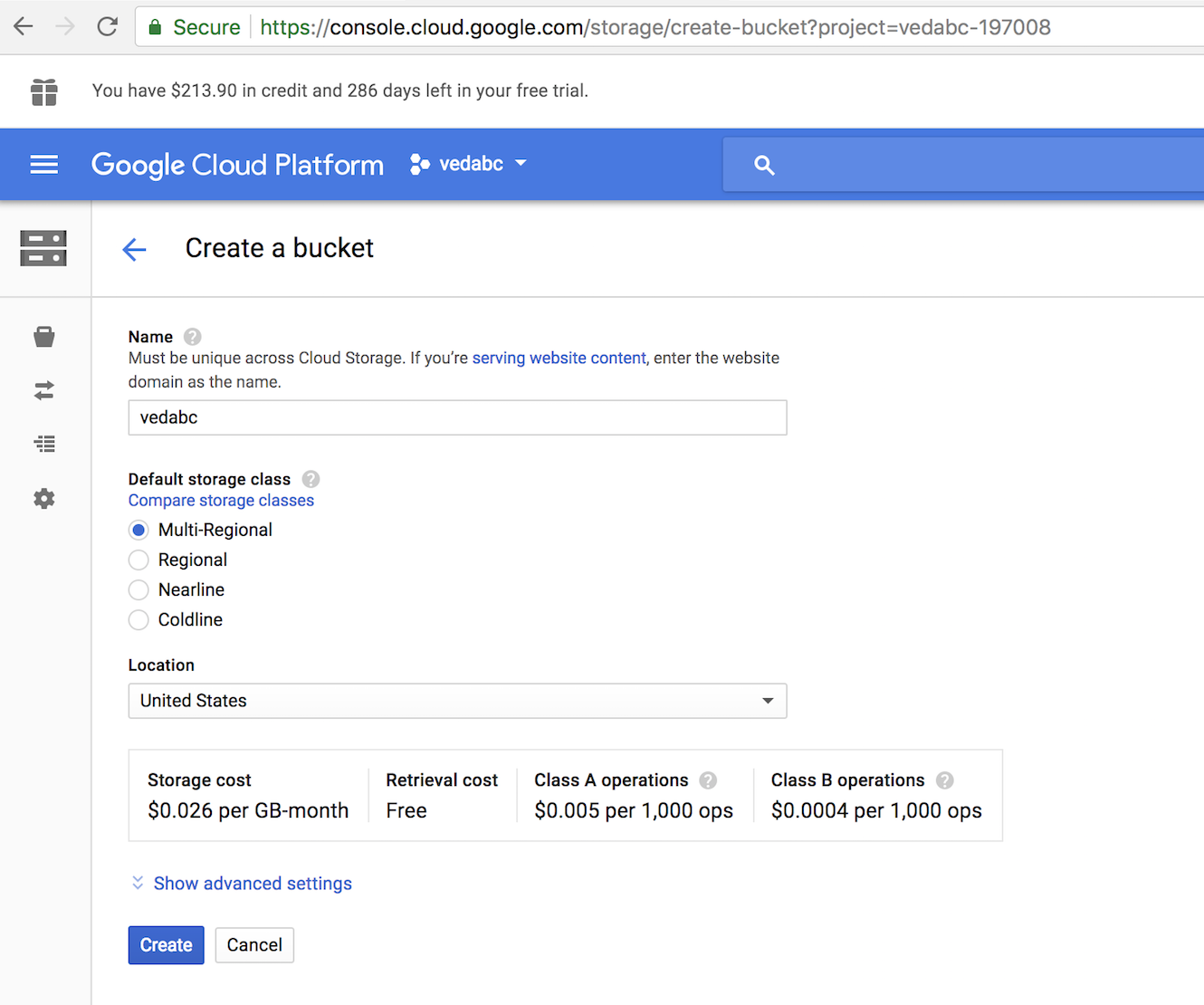Click the Create a bucket heading

tap(280, 248)
